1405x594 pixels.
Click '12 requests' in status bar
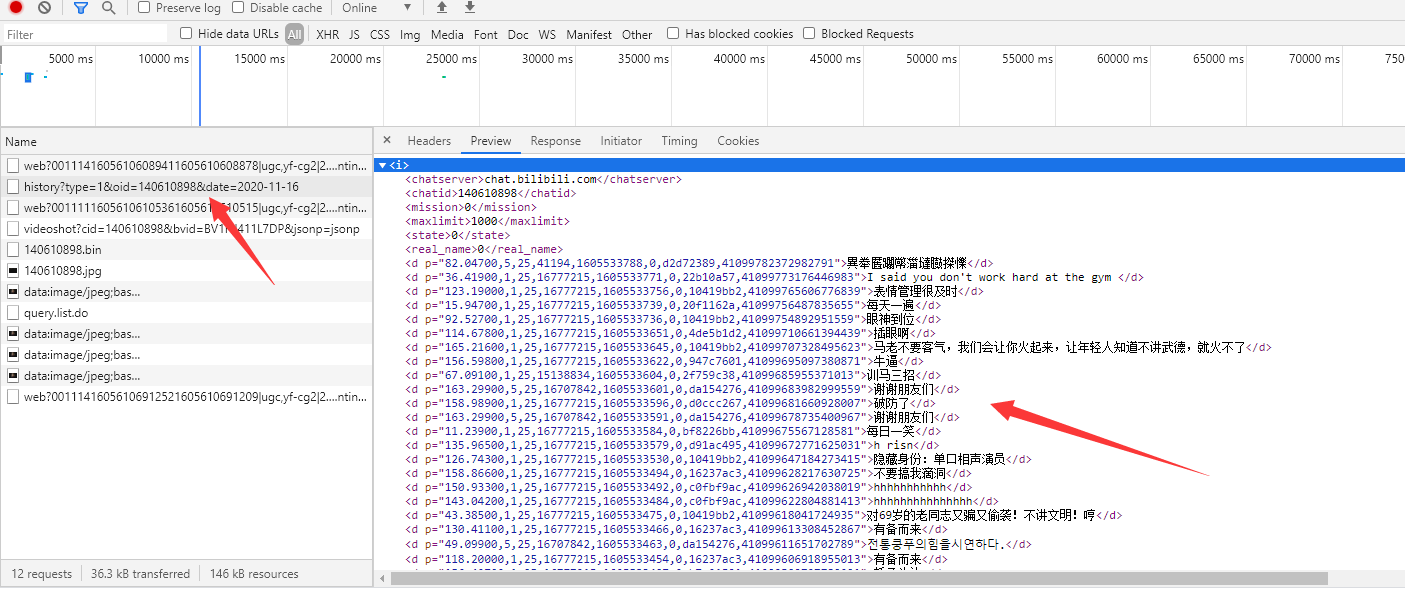[42, 574]
